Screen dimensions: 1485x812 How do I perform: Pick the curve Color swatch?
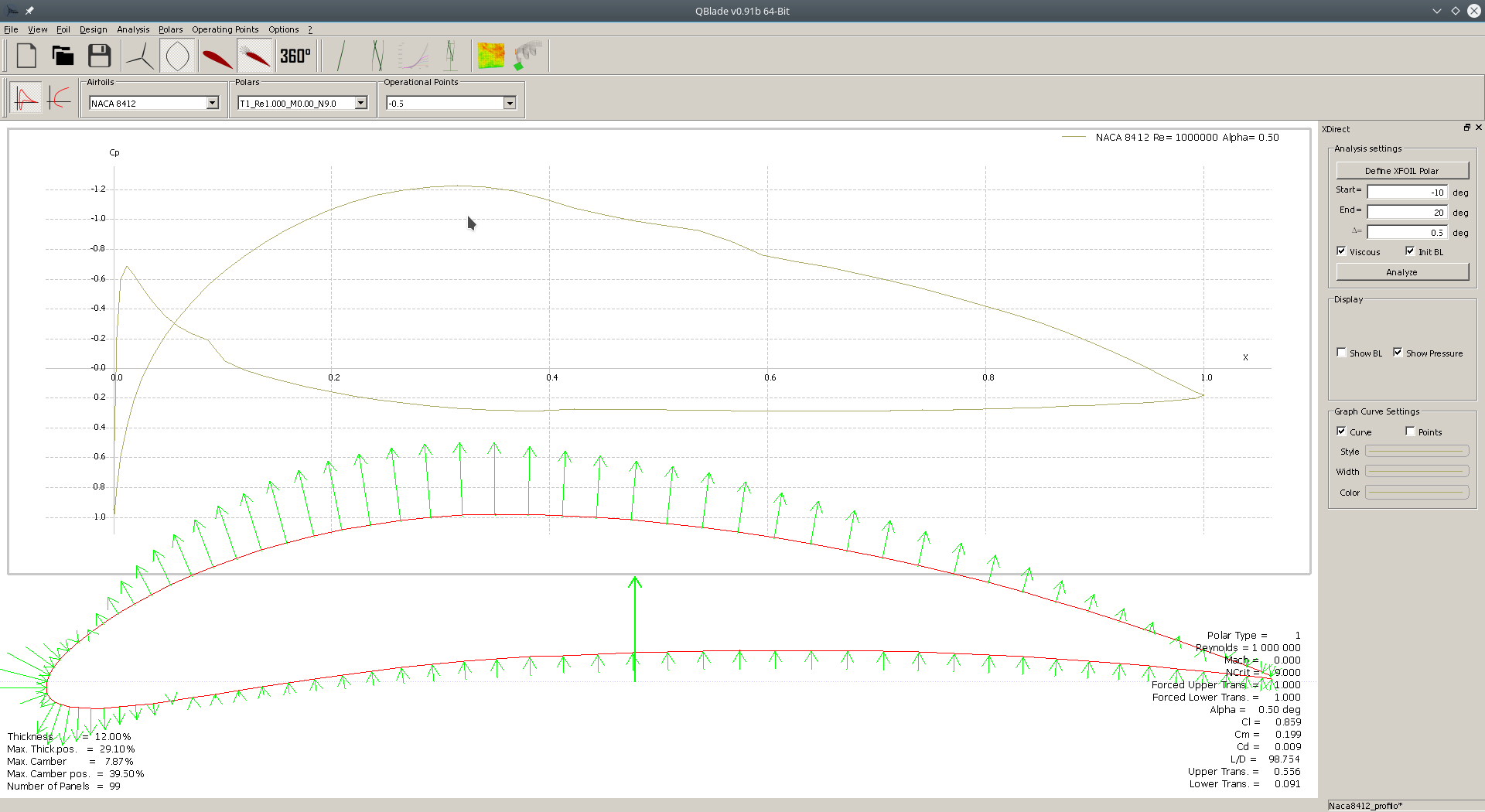pos(1417,492)
